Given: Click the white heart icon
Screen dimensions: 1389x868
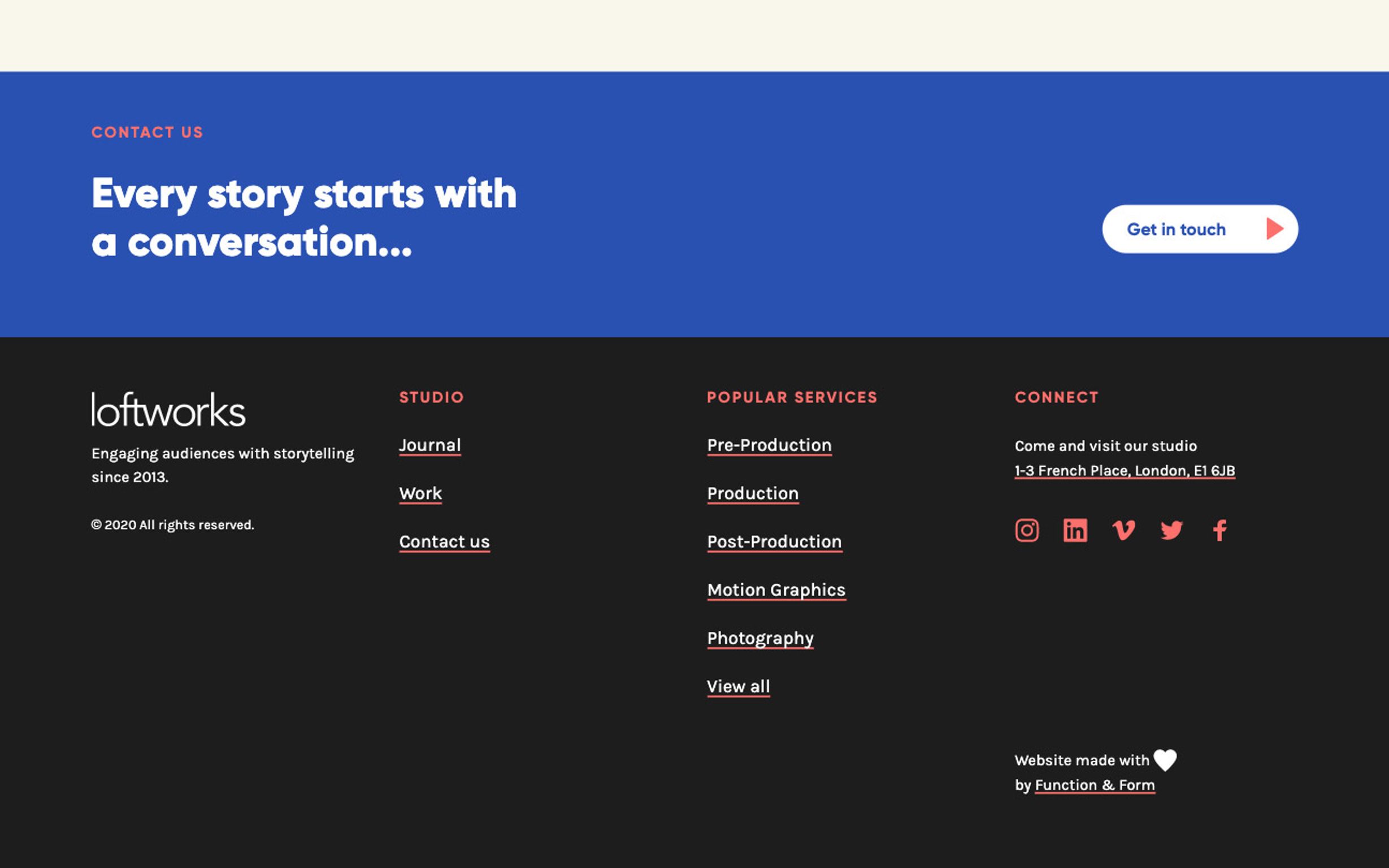Looking at the screenshot, I should click(1165, 760).
